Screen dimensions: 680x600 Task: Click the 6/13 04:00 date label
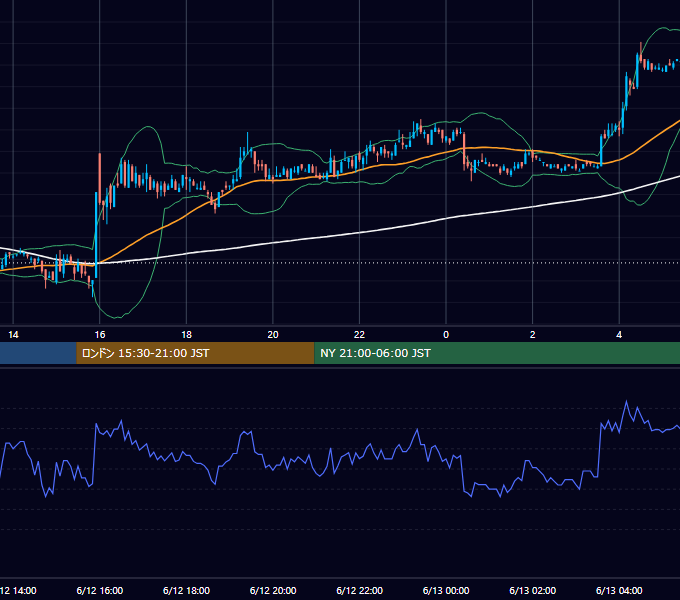[x=619, y=590]
